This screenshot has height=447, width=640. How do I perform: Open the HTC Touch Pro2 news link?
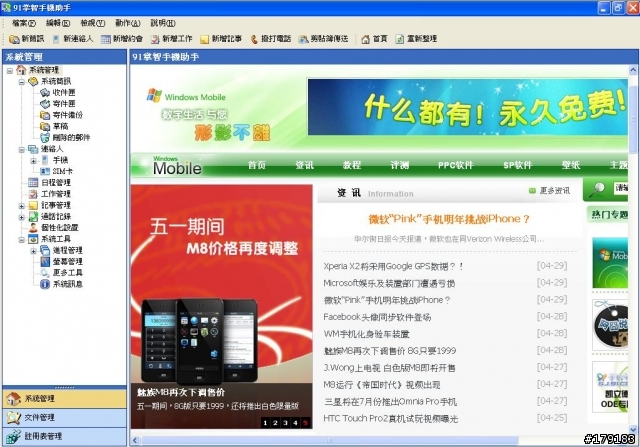391,418
